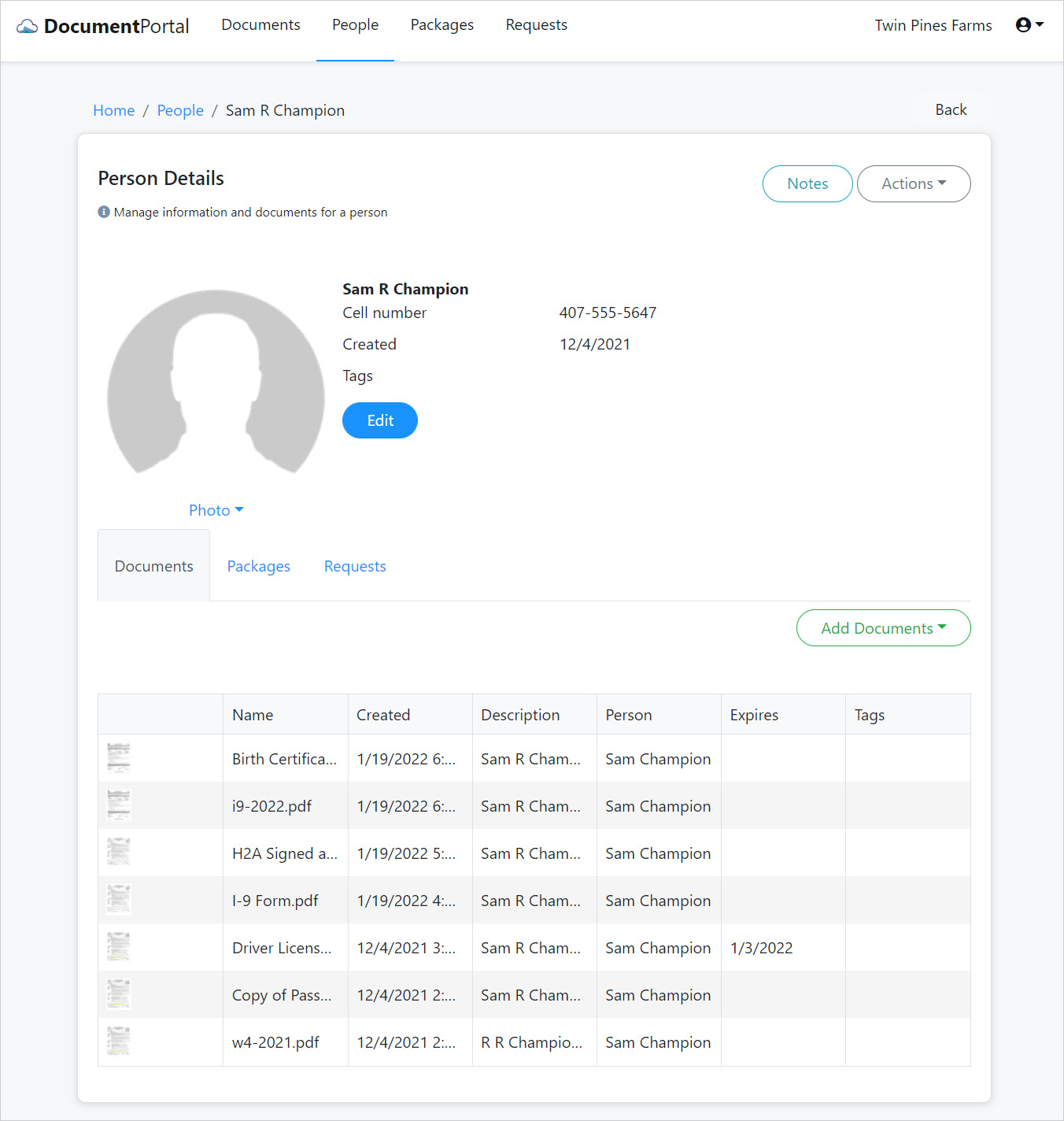Open the Requests navigation menu item

click(x=536, y=24)
